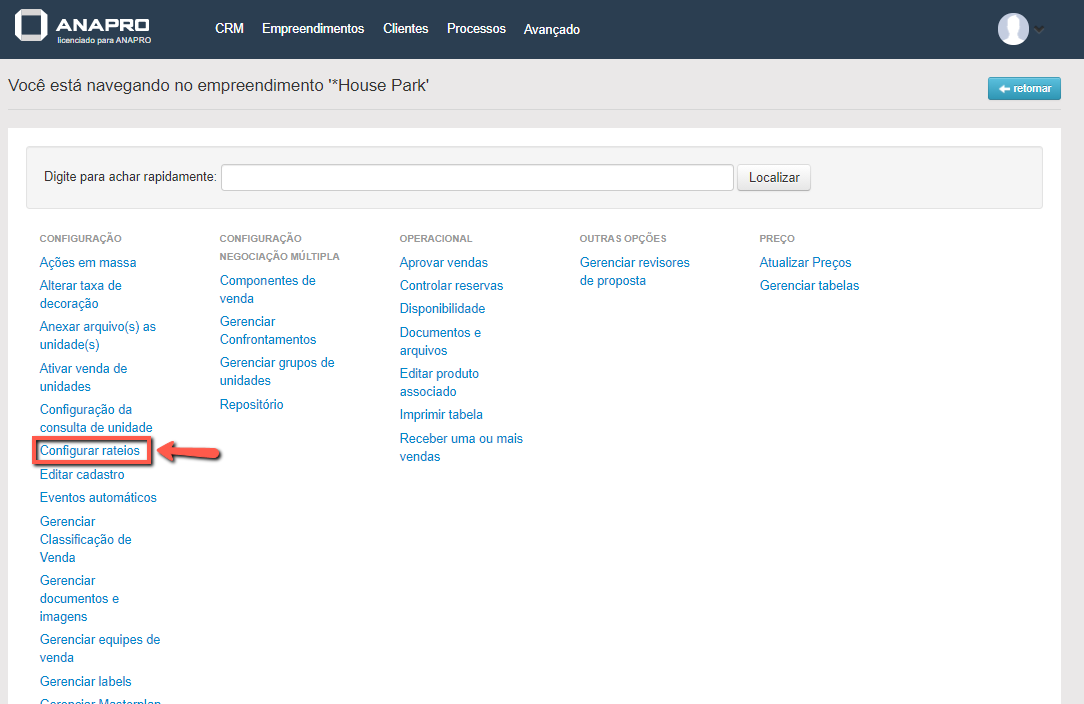Open the Repositório link
This screenshot has width=1084, height=704.
[251, 405]
